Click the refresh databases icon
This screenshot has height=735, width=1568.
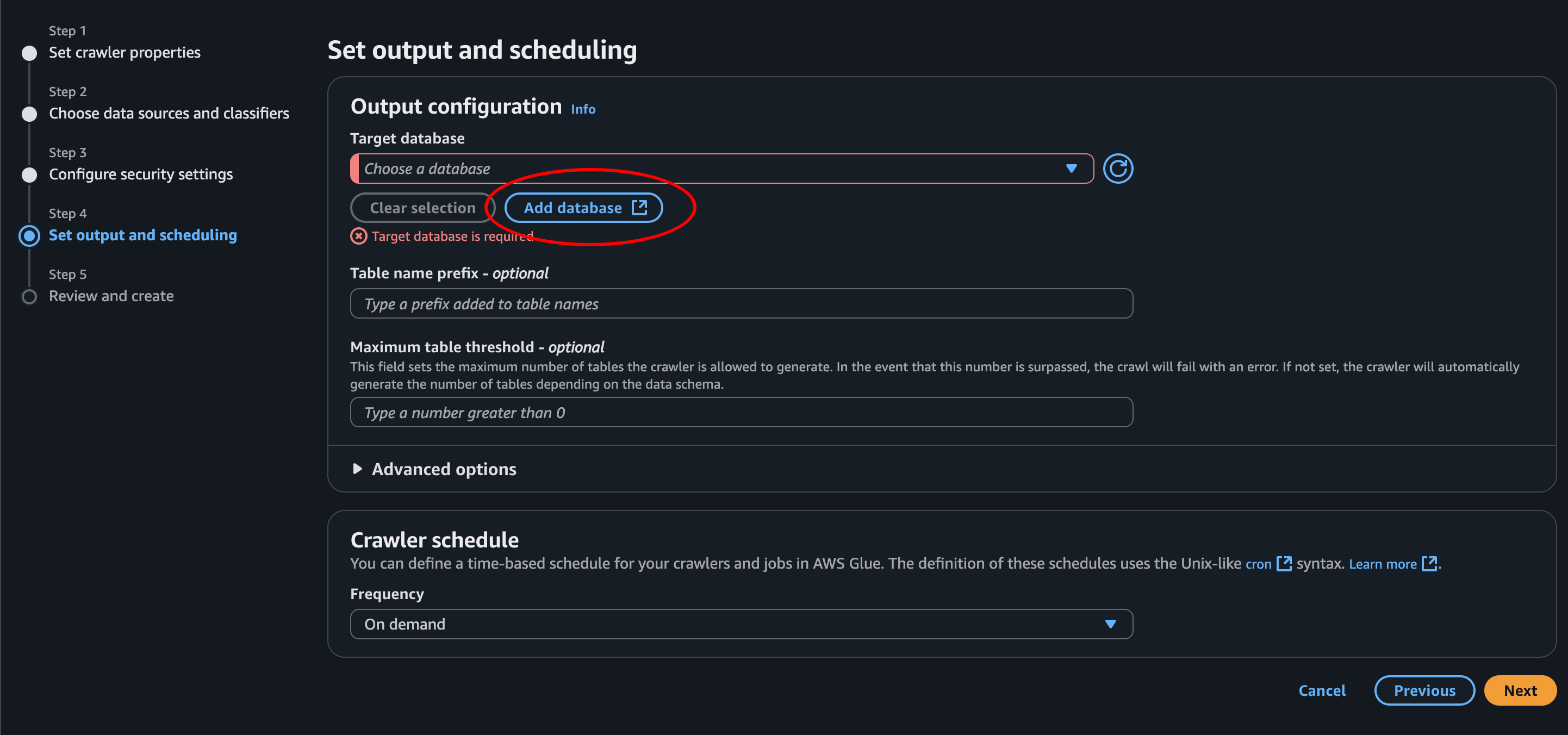[x=1118, y=169]
